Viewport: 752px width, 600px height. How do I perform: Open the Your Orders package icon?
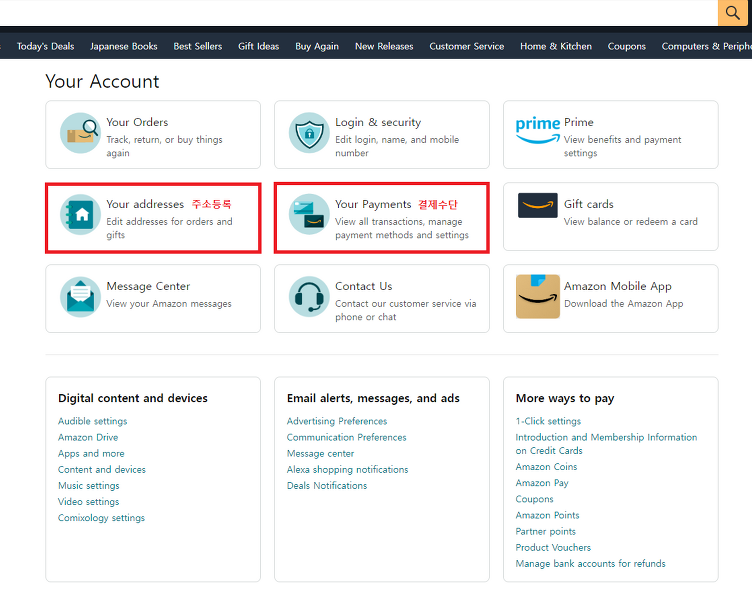pyautogui.click(x=80, y=133)
